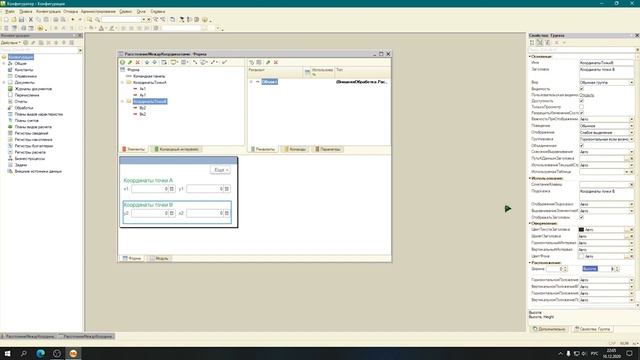Image resolution: width=640 pixels, height=360 pixels.
Task: Move the selected form element down
Action: coord(155,62)
